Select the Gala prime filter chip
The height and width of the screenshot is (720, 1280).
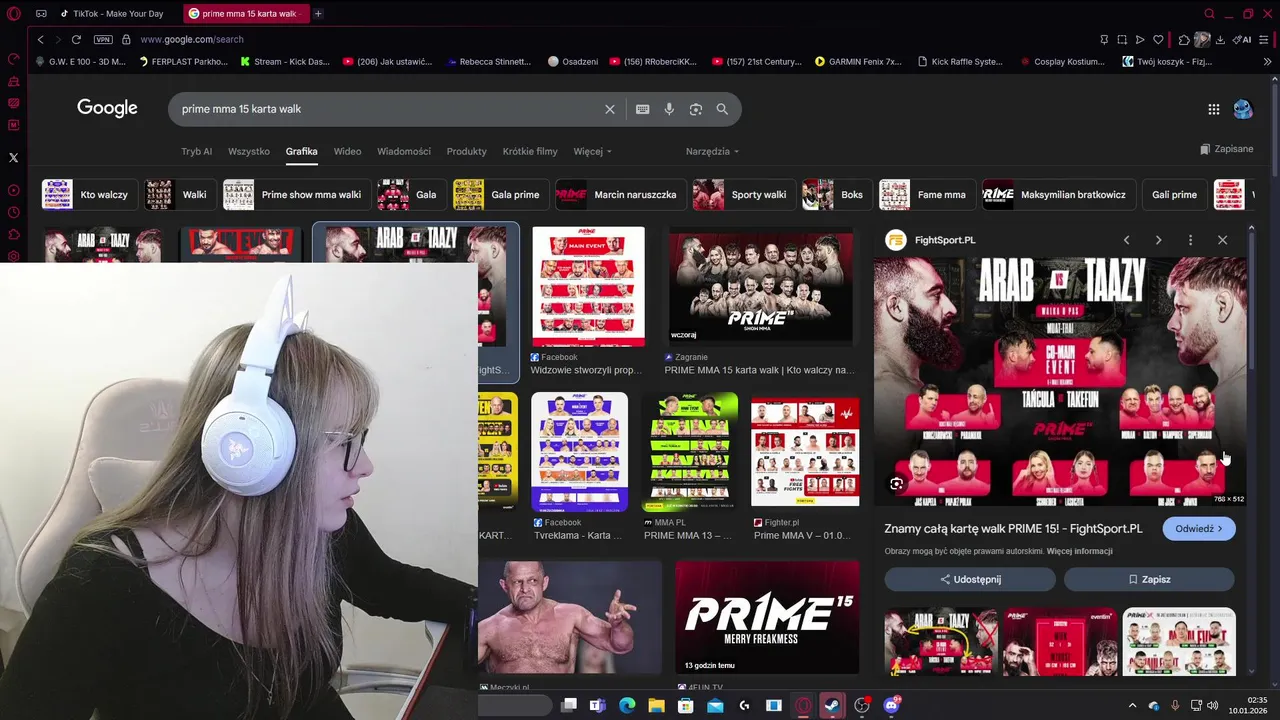click(499, 195)
